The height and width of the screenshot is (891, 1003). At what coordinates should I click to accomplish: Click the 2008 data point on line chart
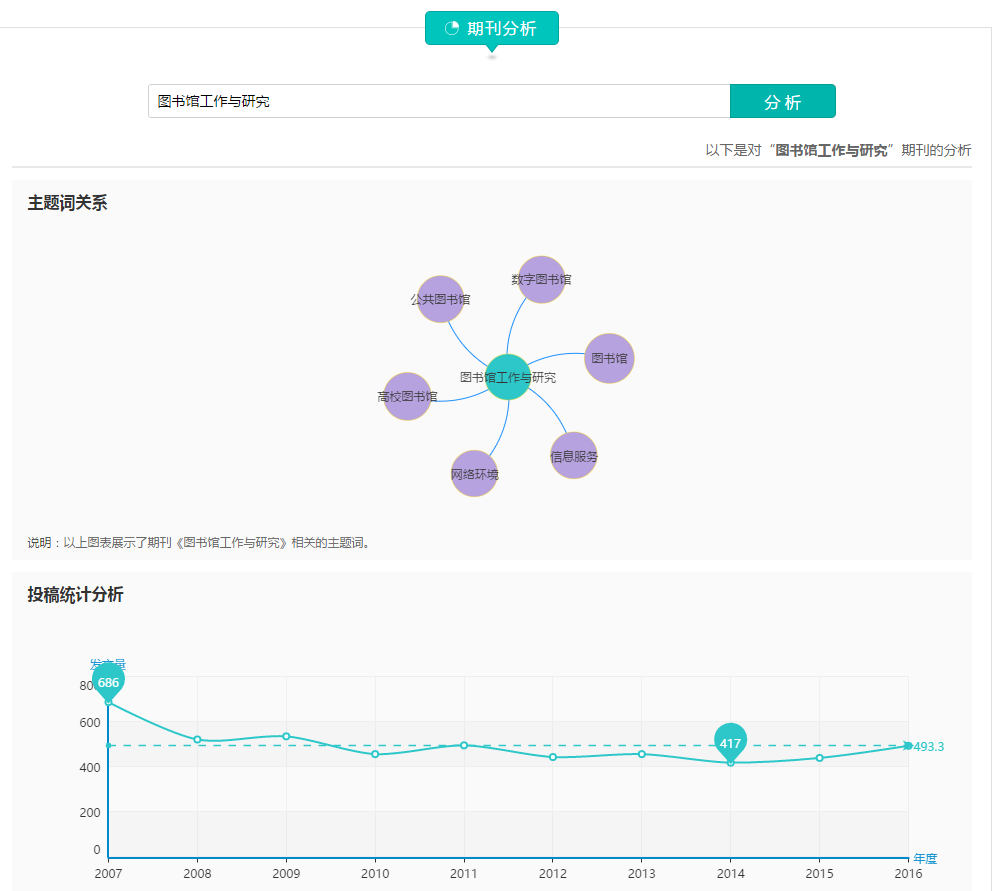pyautogui.click(x=197, y=740)
